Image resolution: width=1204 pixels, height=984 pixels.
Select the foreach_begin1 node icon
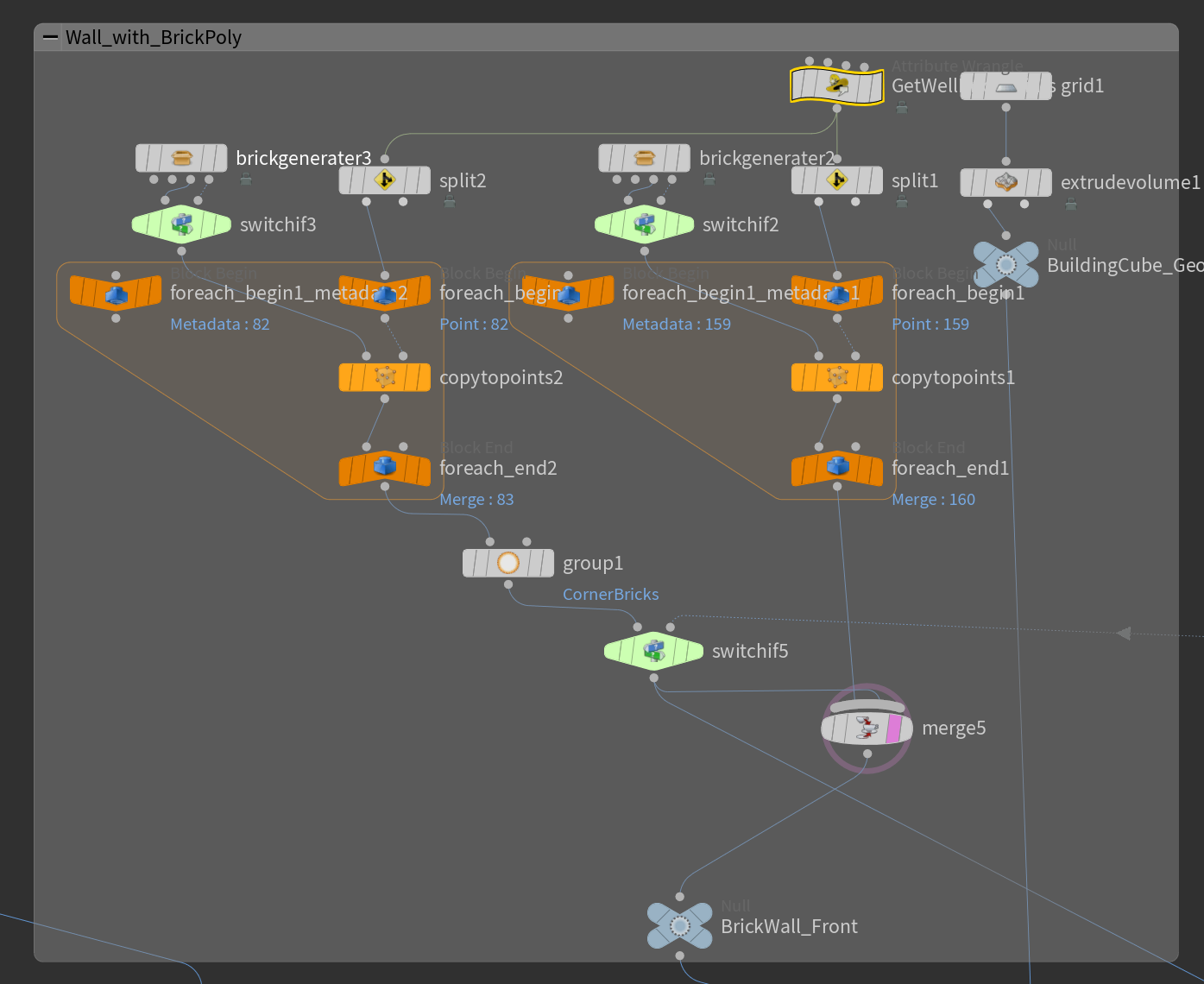click(837, 293)
